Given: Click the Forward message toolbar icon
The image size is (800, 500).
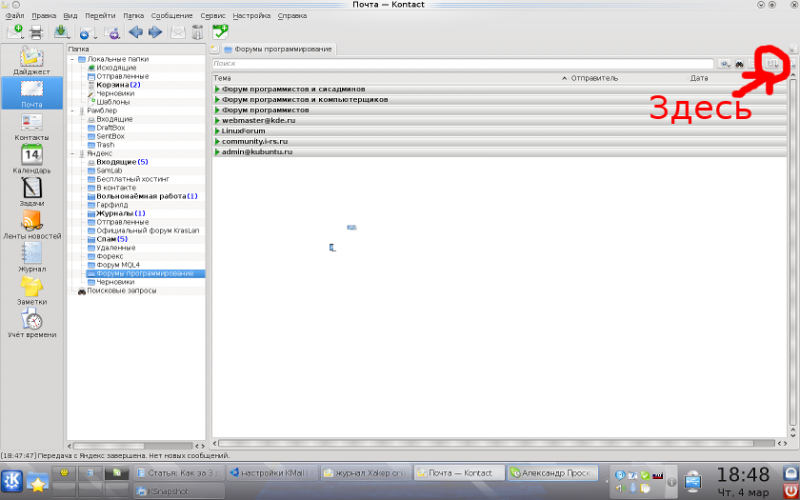Looking at the screenshot, I should pyautogui.click(x=112, y=32).
